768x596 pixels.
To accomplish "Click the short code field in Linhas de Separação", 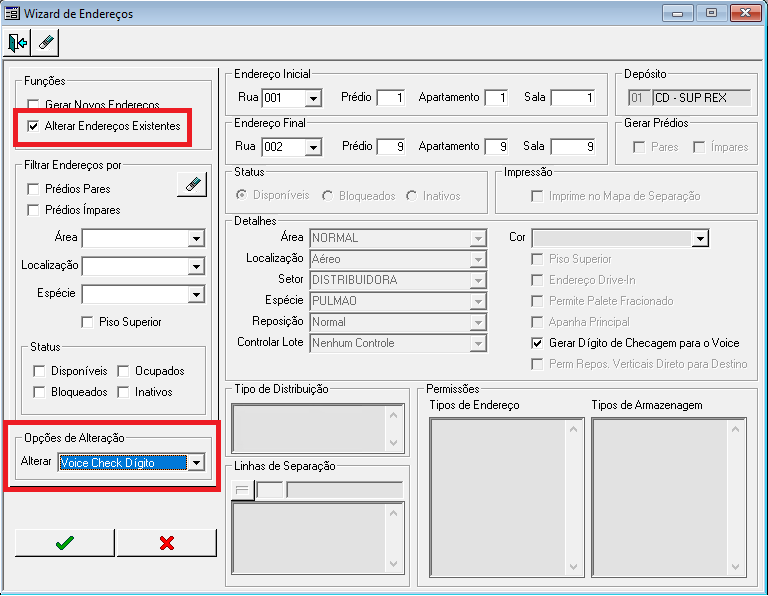I will tap(270, 490).
